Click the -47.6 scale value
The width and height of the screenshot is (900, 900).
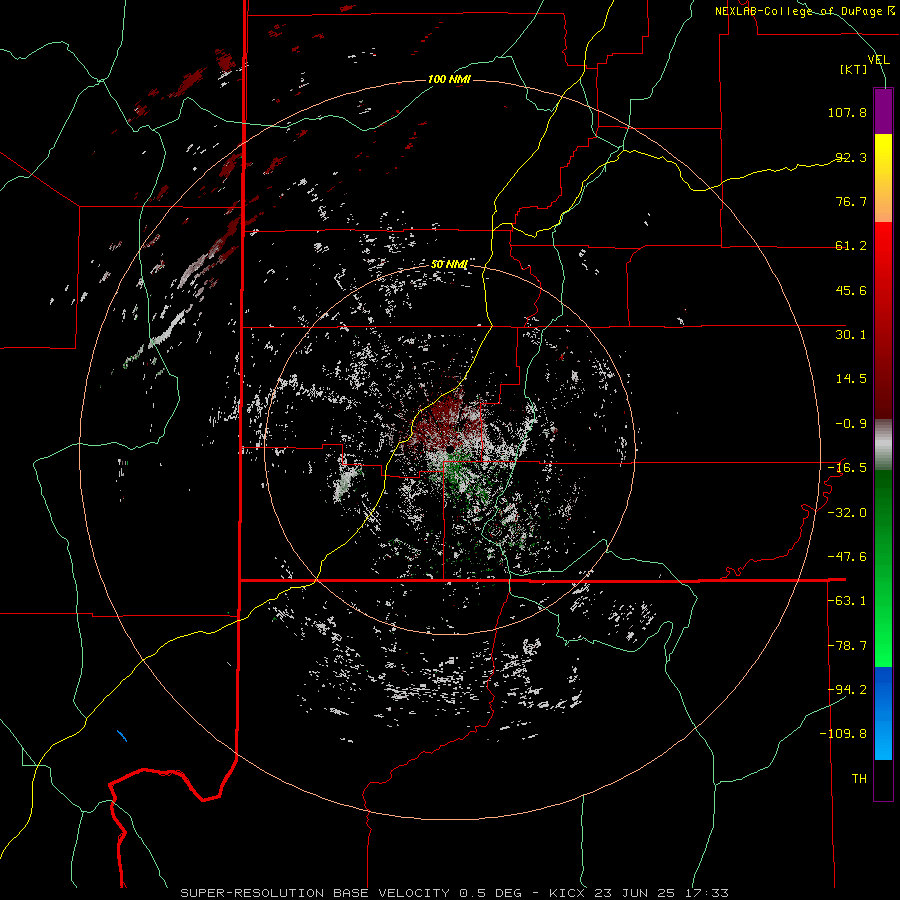pos(847,557)
